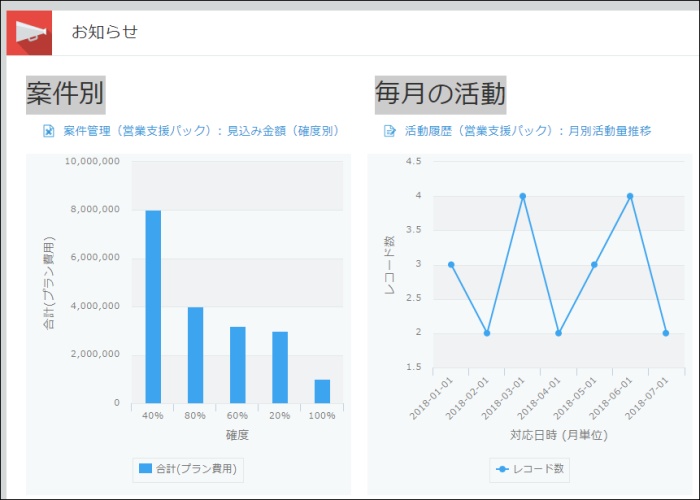
Task: Toggle the 合計(プラン費用) legend label
Action: click(x=197, y=467)
